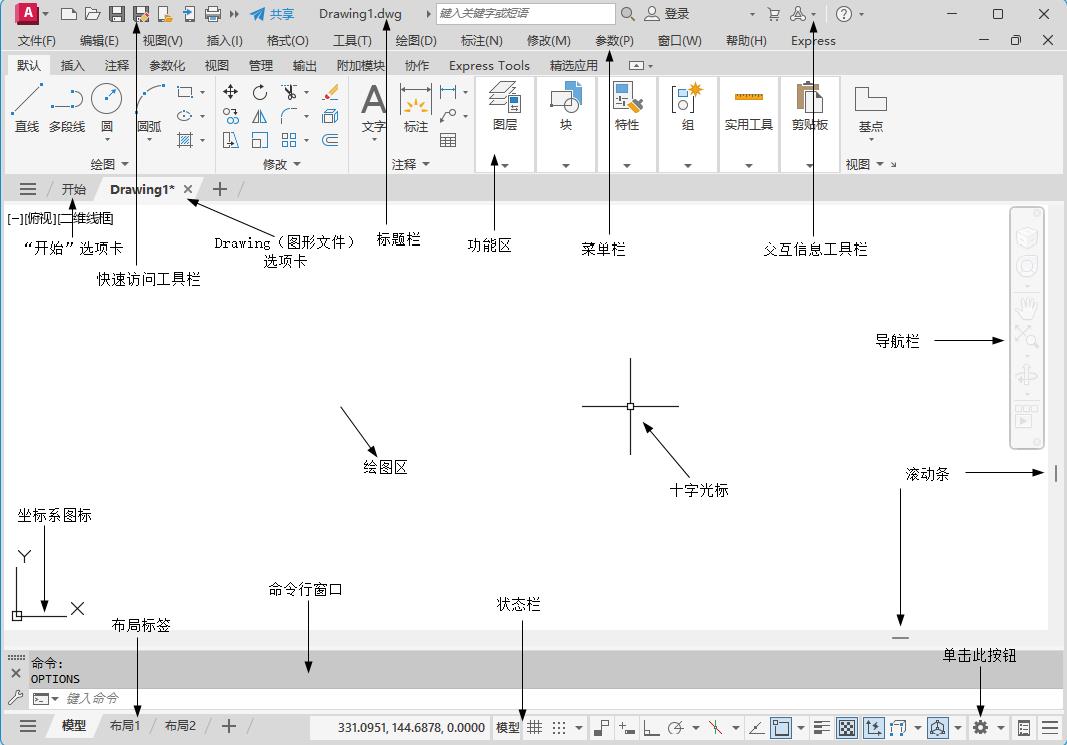Toggle the grid display in status bar
This screenshot has width=1067, height=745.
click(535, 728)
